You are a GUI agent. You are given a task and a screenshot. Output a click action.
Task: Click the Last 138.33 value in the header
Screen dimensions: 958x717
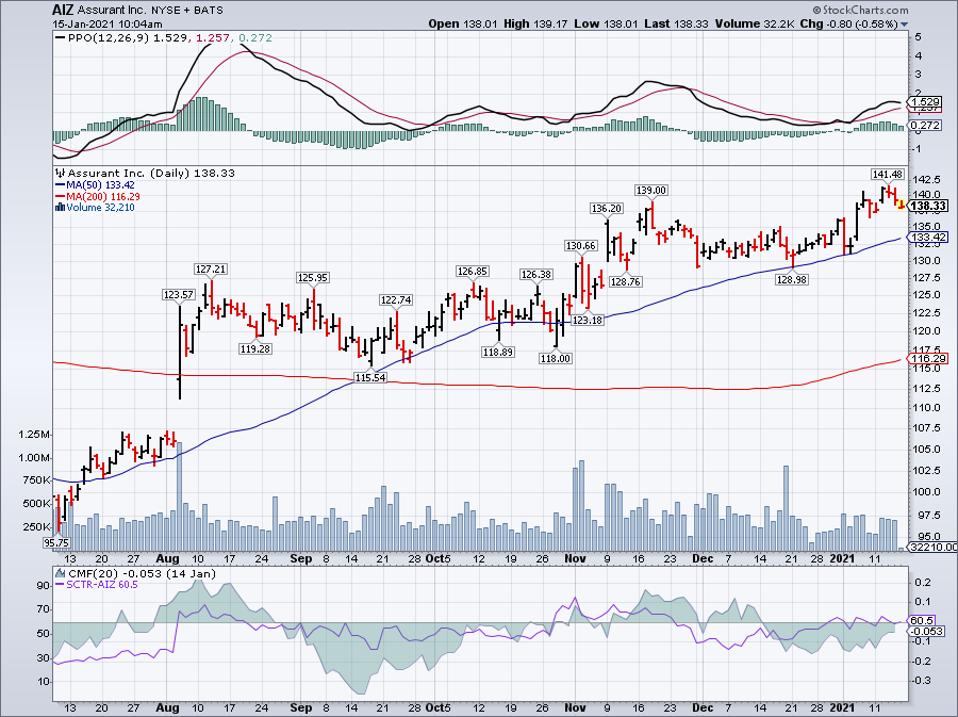tap(676, 24)
